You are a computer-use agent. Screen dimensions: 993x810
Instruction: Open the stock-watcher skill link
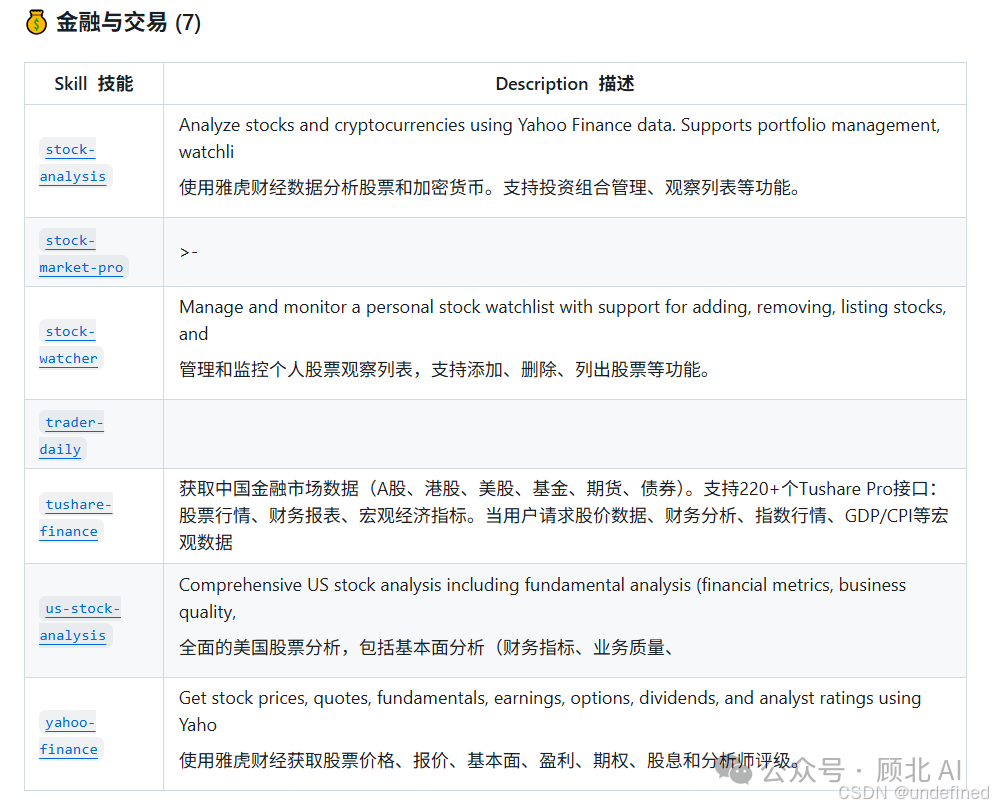[x=69, y=345]
